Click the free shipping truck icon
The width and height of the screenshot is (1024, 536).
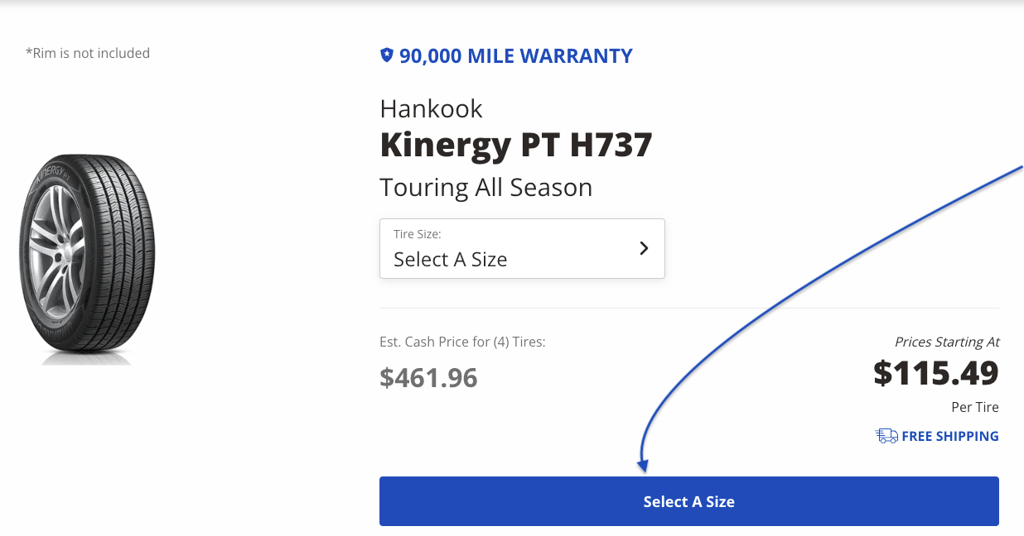[x=886, y=436]
